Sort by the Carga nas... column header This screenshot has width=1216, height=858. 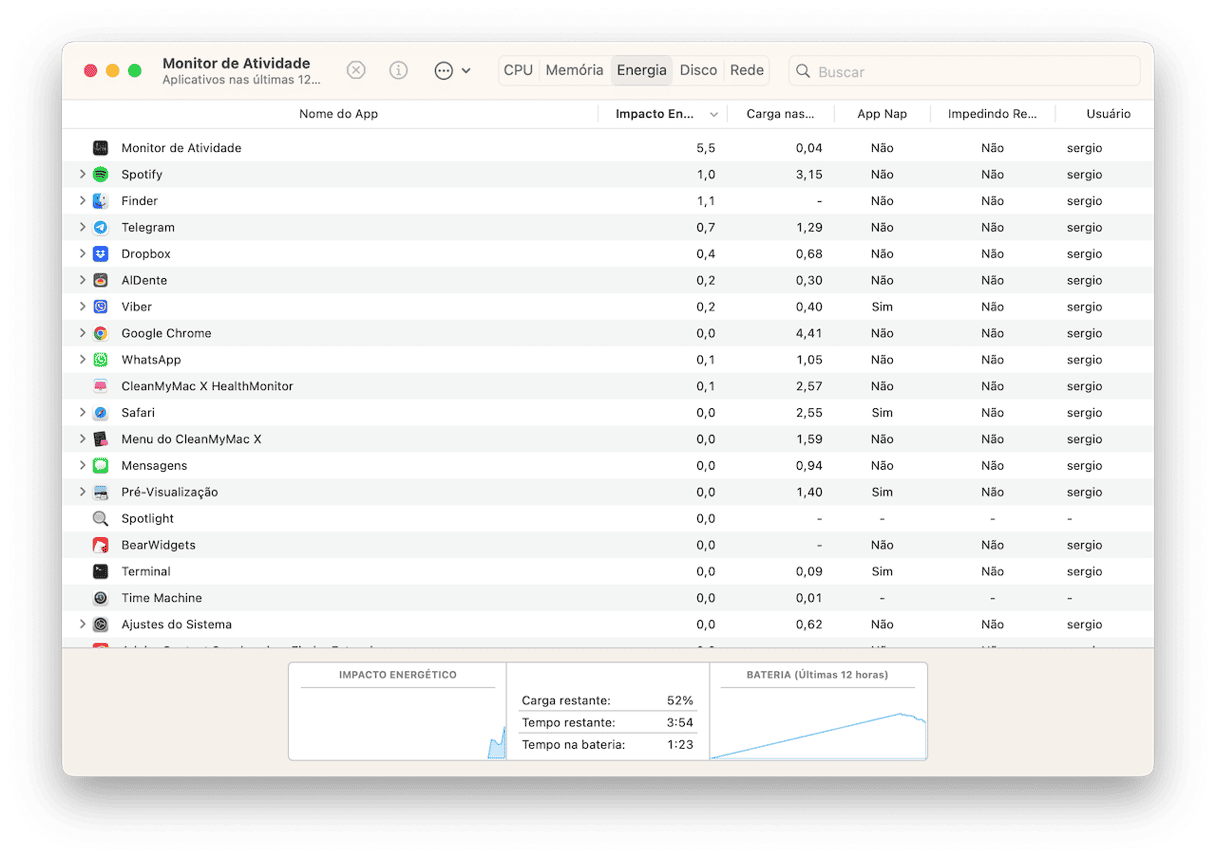(x=780, y=114)
